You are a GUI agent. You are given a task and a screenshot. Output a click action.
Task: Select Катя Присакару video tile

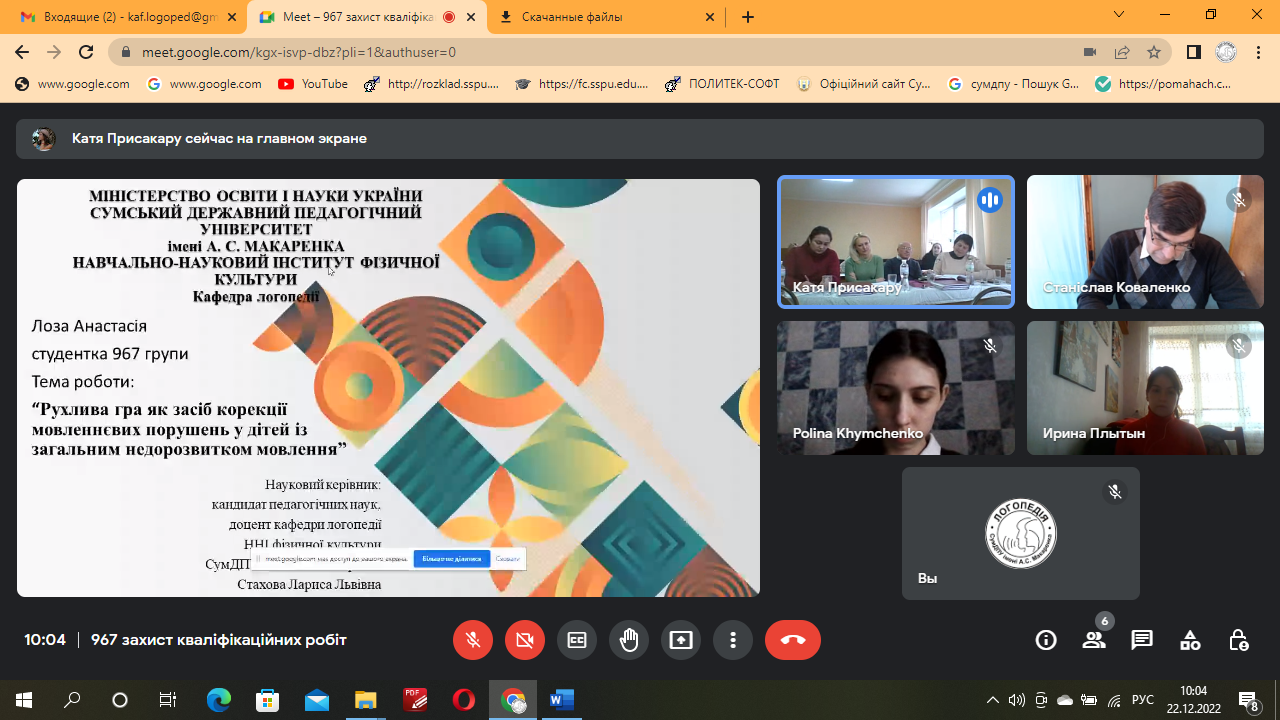(896, 242)
